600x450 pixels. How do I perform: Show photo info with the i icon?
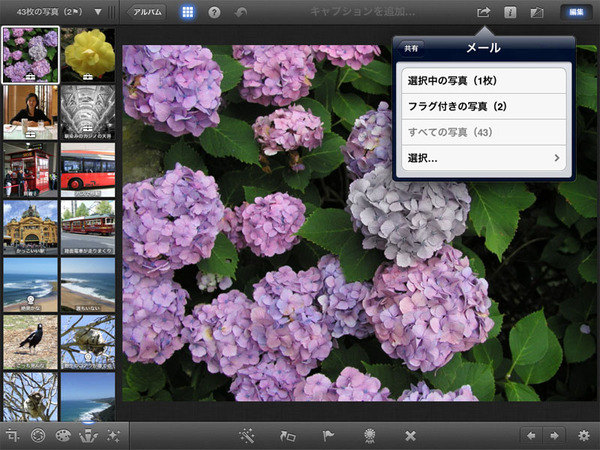[510, 12]
